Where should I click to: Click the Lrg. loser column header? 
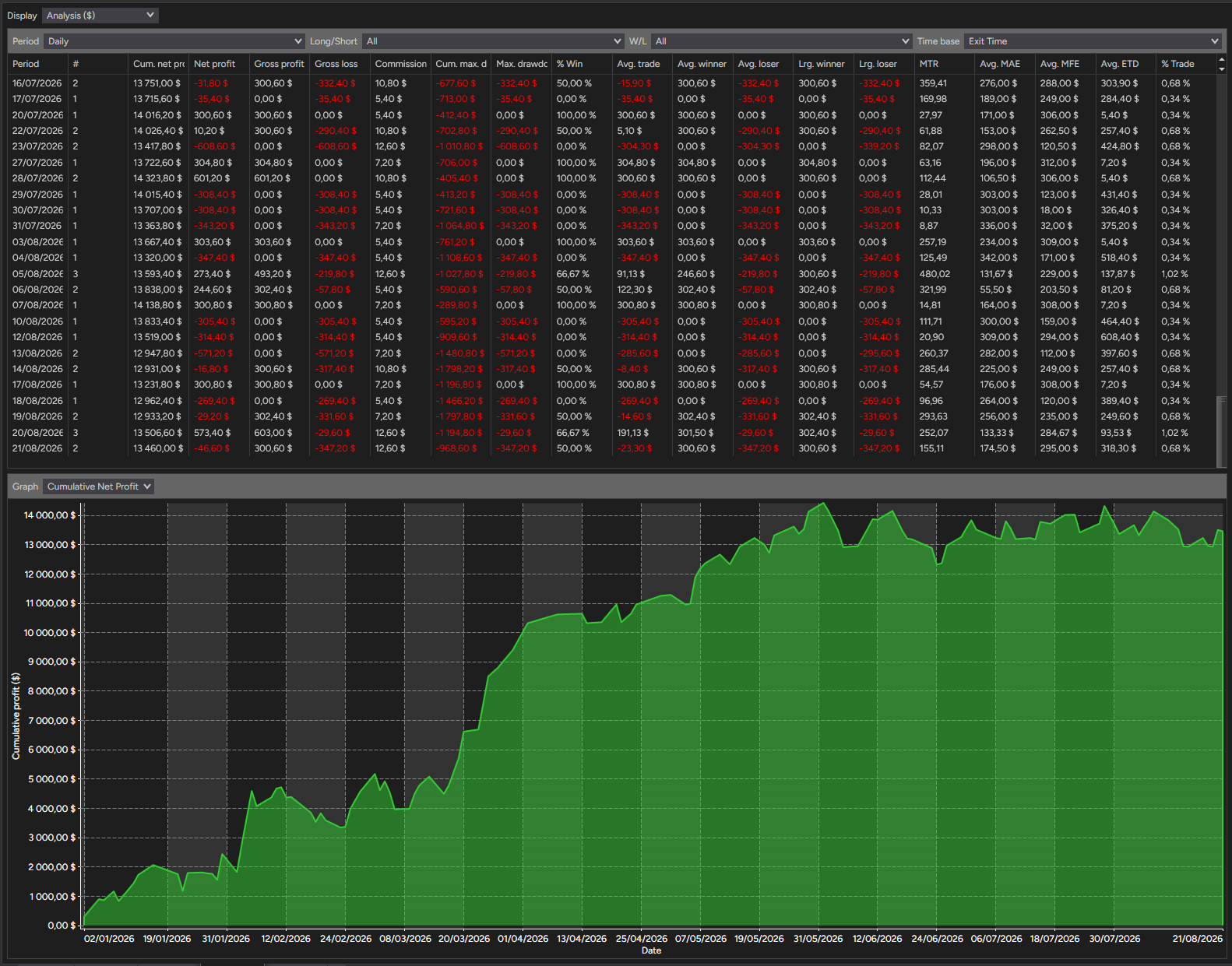pyautogui.click(x=884, y=64)
